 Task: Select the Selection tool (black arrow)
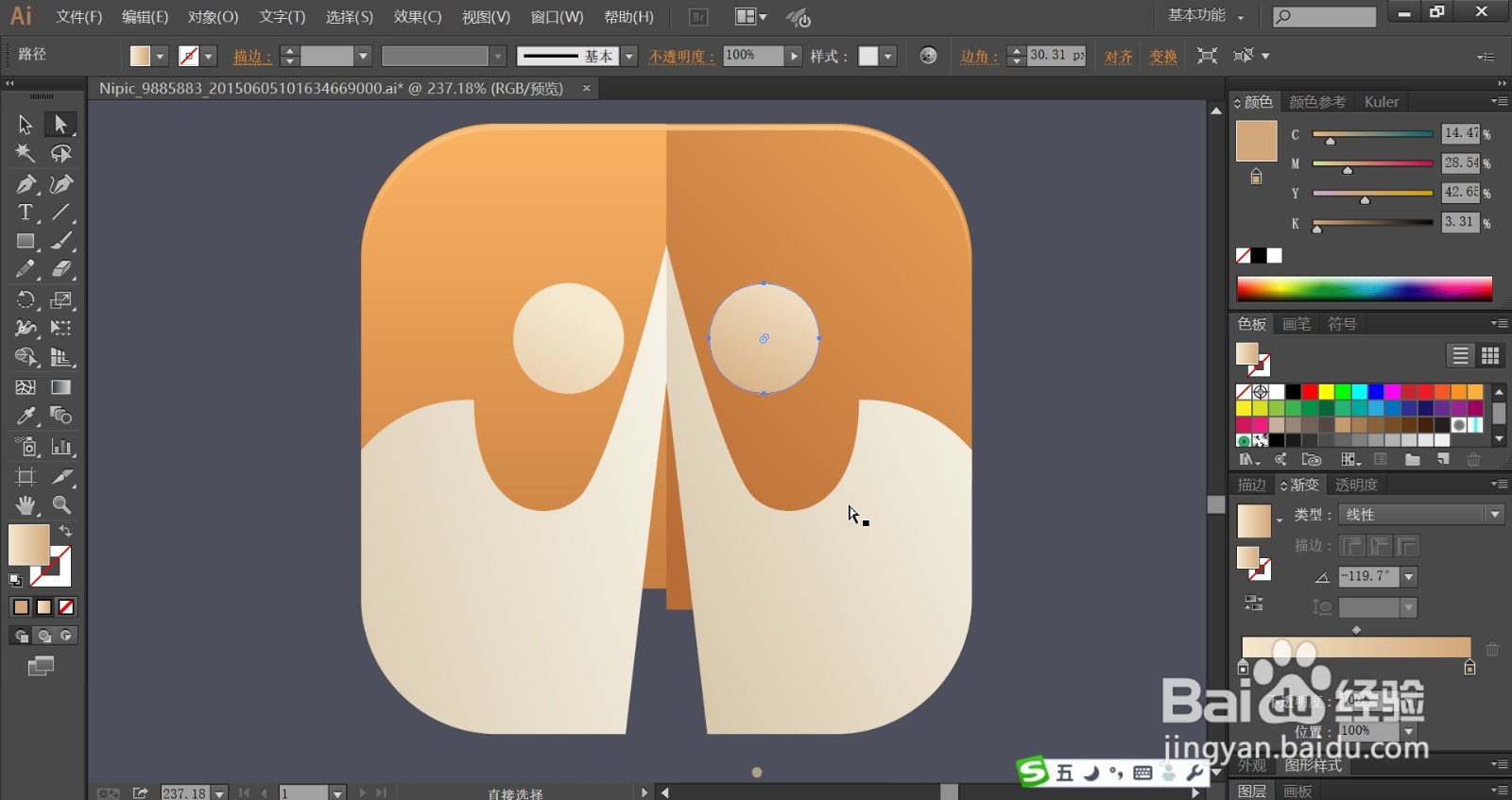pyautogui.click(x=26, y=125)
